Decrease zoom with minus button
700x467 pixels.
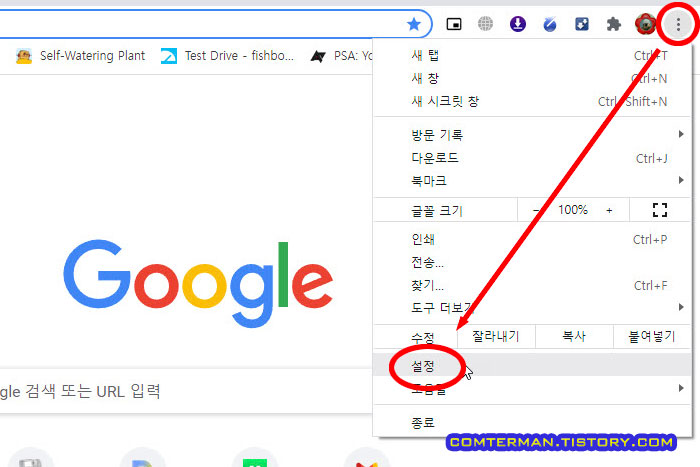pyautogui.click(x=536, y=210)
